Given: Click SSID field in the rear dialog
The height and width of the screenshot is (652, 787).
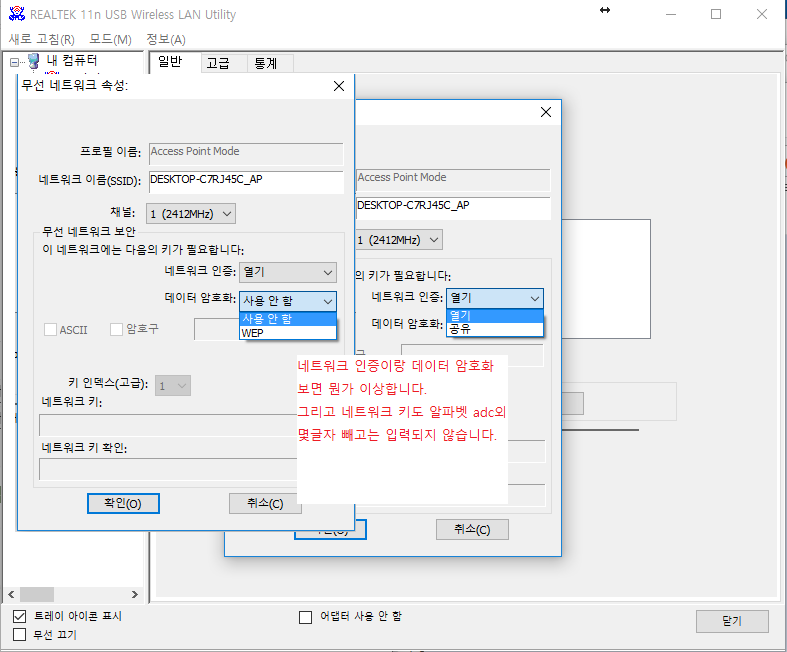Looking at the screenshot, I should click(453, 208).
